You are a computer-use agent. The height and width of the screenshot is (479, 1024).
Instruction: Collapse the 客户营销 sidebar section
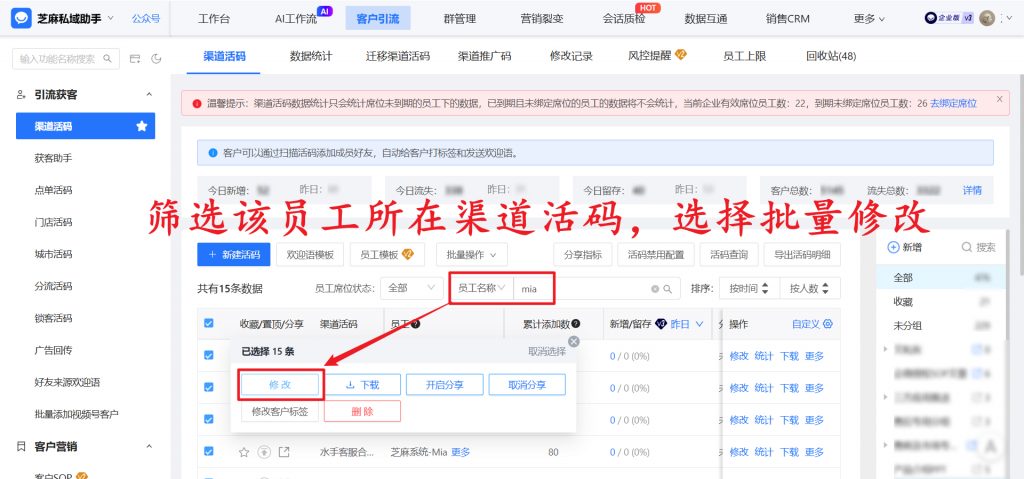[x=149, y=447]
